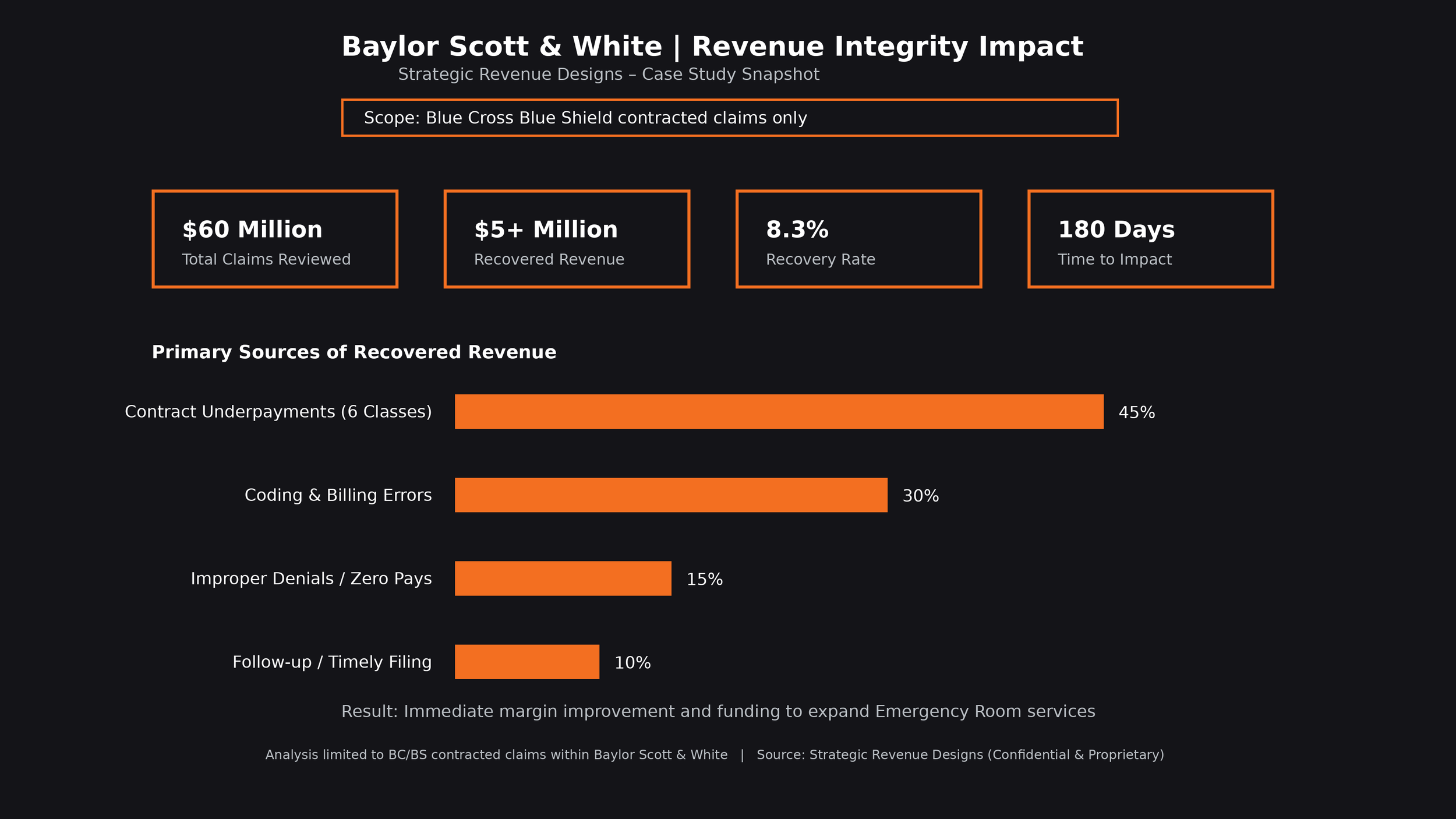Click the Coding & Billing Errors axis label
Image resolution: width=1456 pixels, height=819 pixels.
(338, 496)
